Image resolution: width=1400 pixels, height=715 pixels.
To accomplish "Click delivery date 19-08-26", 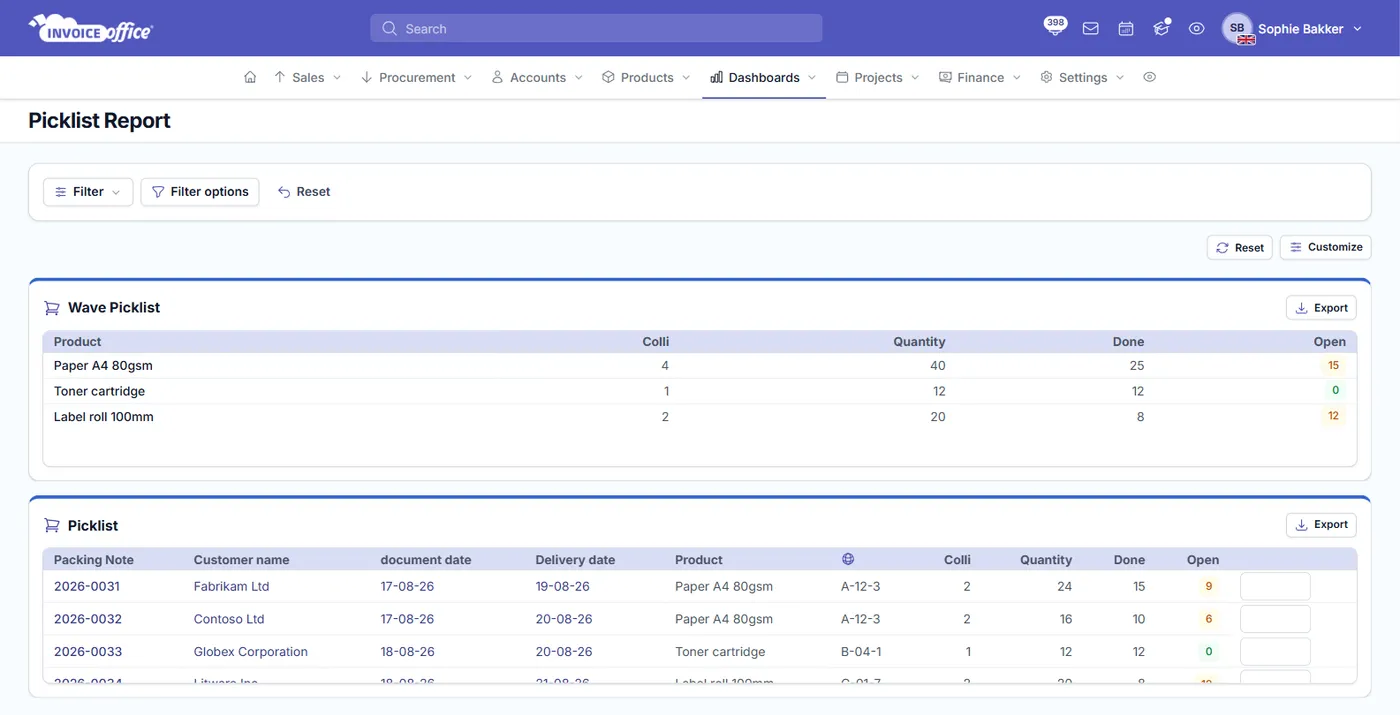I will [562, 586].
